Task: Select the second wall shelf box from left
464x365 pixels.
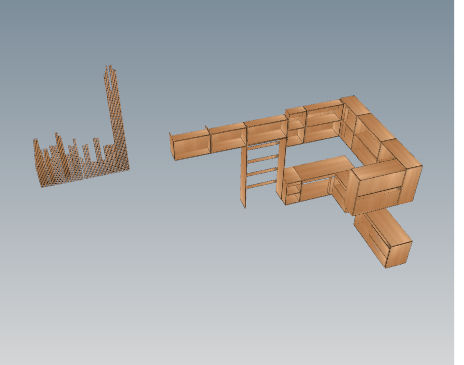Action: (227, 138)
